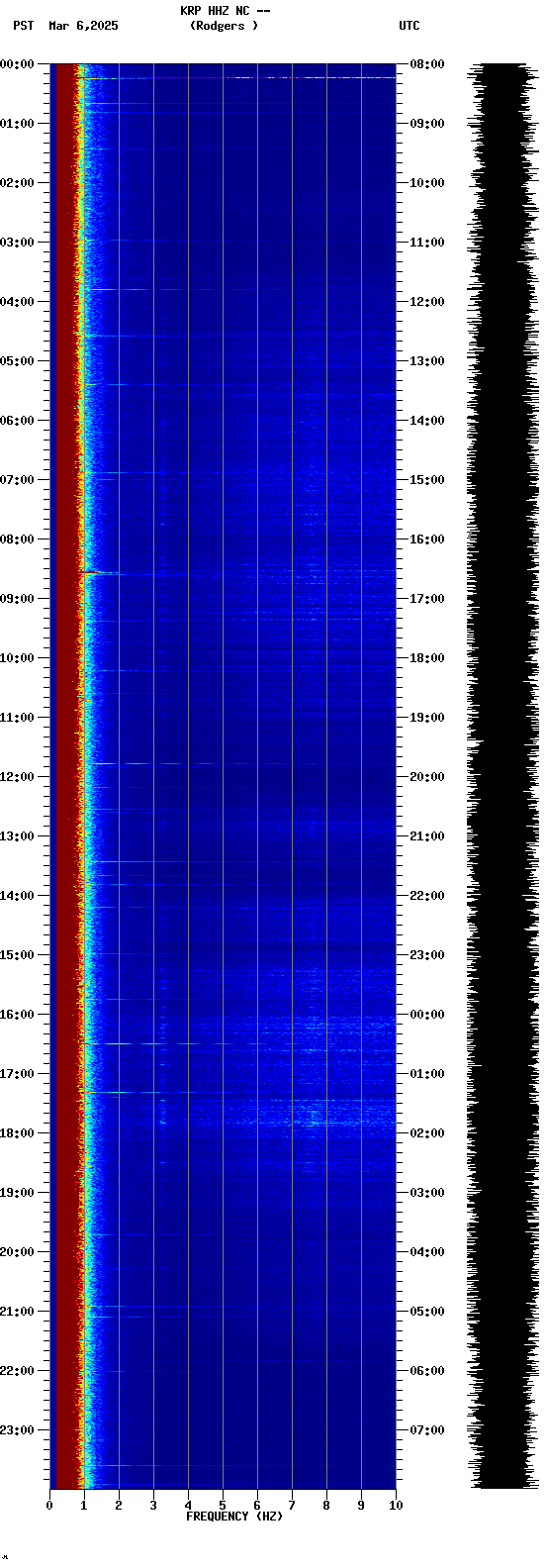Click the '15:00' PST time label on left axis
Image resolution: width=546 pixels, height=1568 pixels.
[x=18, y=955]
